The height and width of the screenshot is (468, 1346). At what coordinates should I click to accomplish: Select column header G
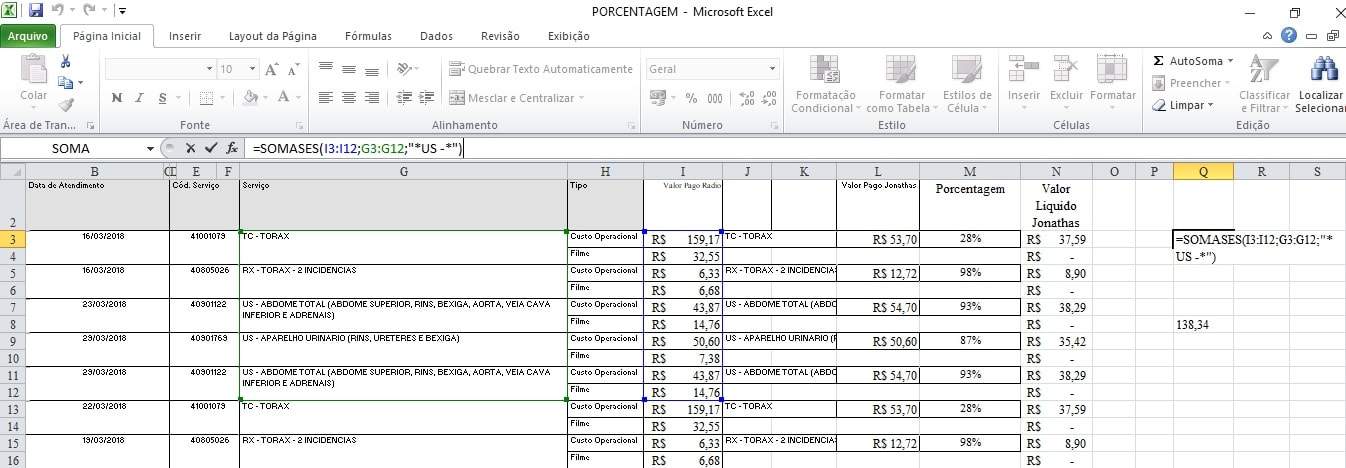(403, 171)
